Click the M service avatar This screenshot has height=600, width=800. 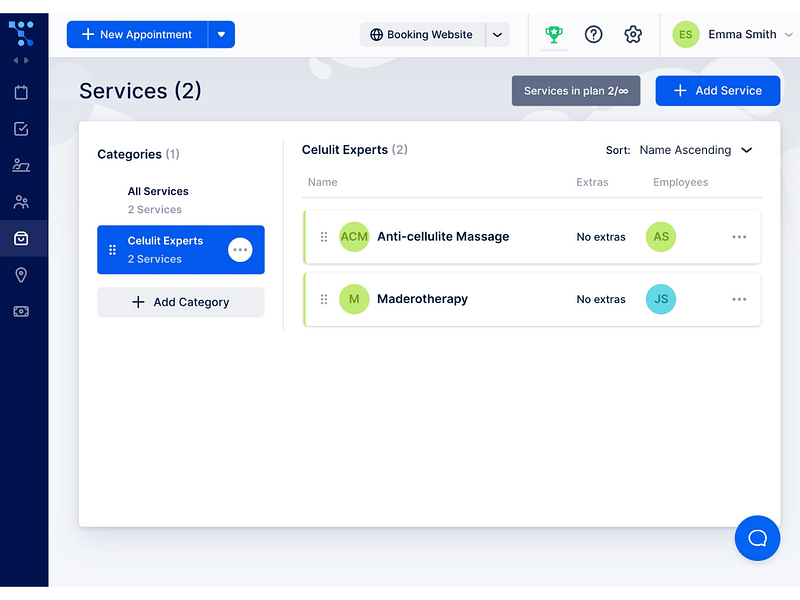point(354,299)
